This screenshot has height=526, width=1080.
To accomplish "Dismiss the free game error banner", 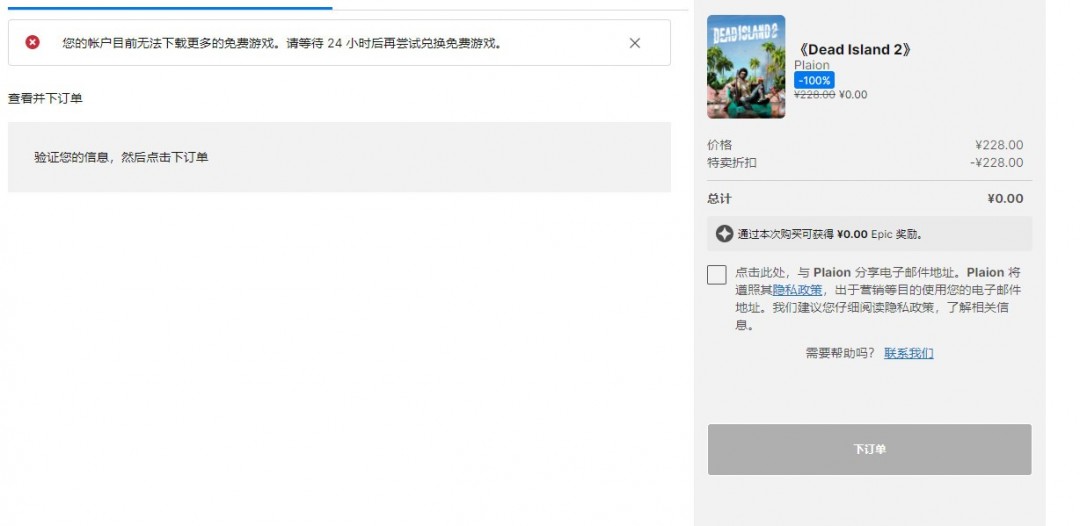I will tap(635, 43).
